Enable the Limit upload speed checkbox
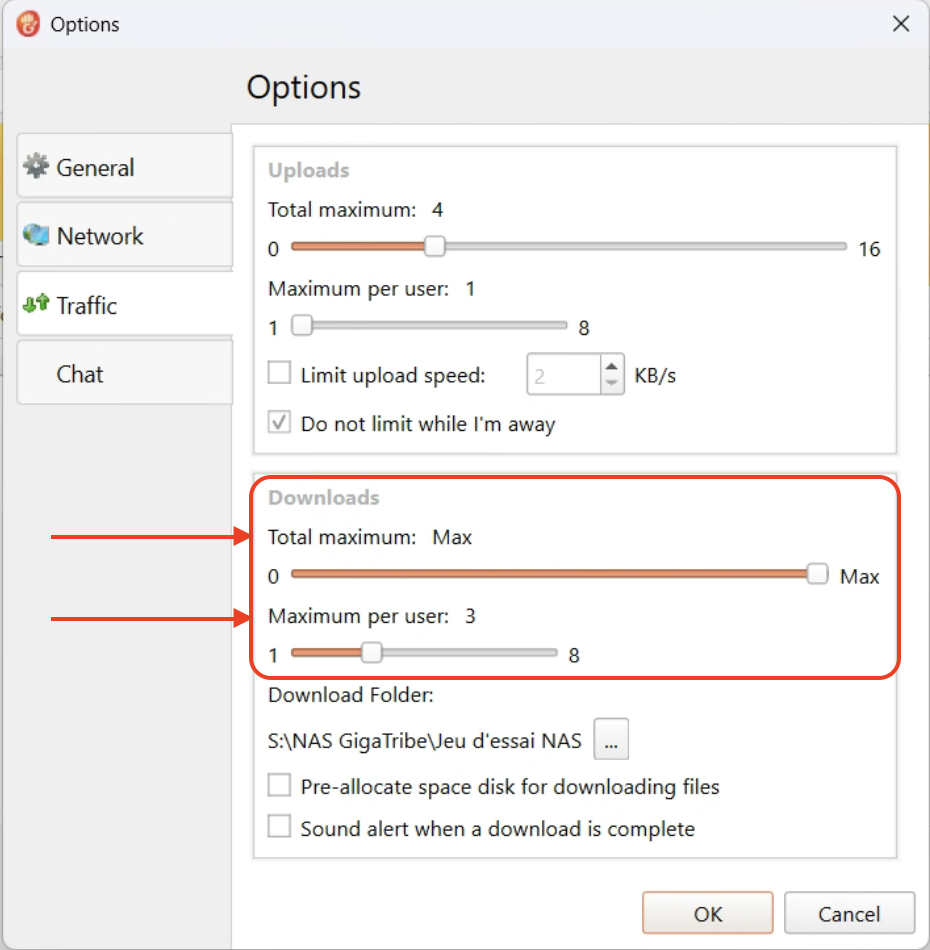The width and height of the screenshot is (930, 950). (280, 375)
